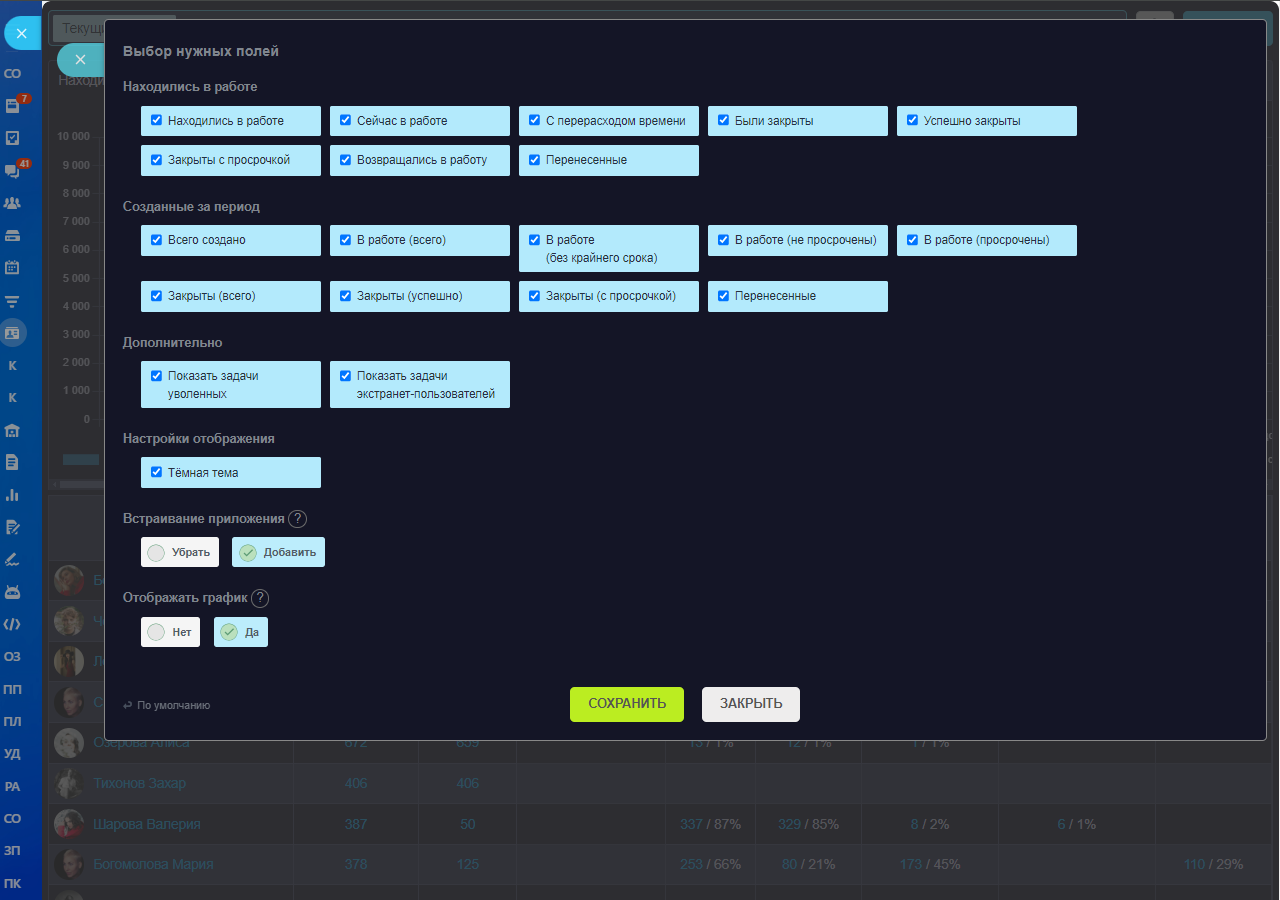
Task: Toggle В работе (без крайнего срока) checkbox
Action: 534,239
